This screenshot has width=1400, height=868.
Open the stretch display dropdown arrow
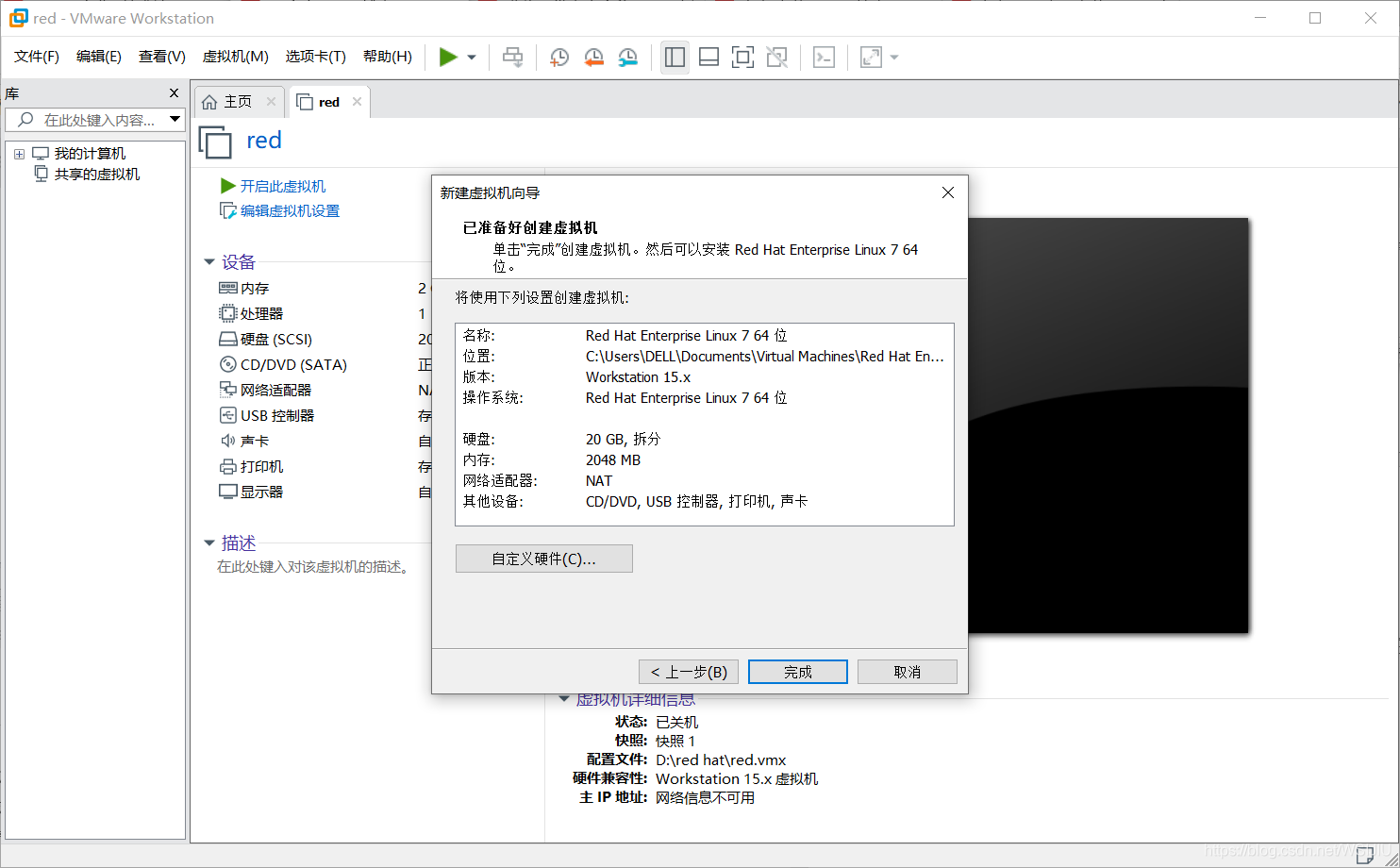[894, 58]
